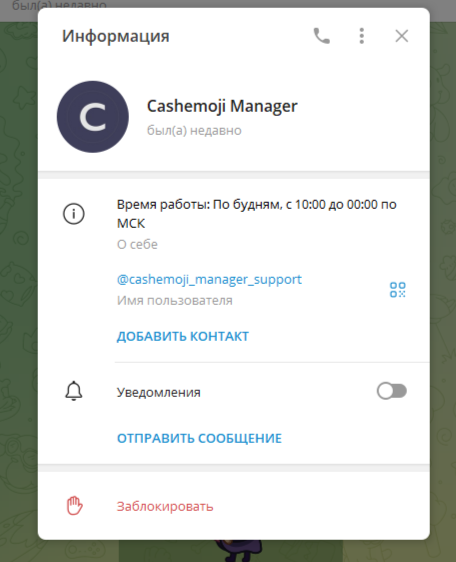Click the red hand block icon
The image size is (456, 562).
[74, 506]
